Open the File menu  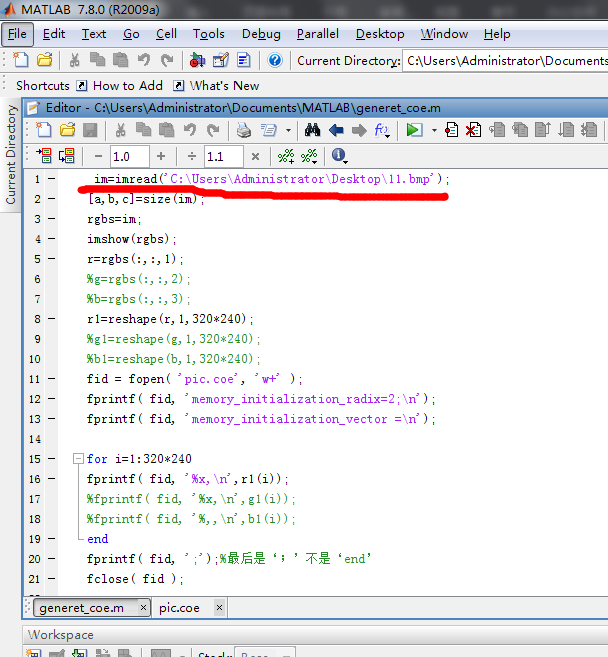pos(17,34)
